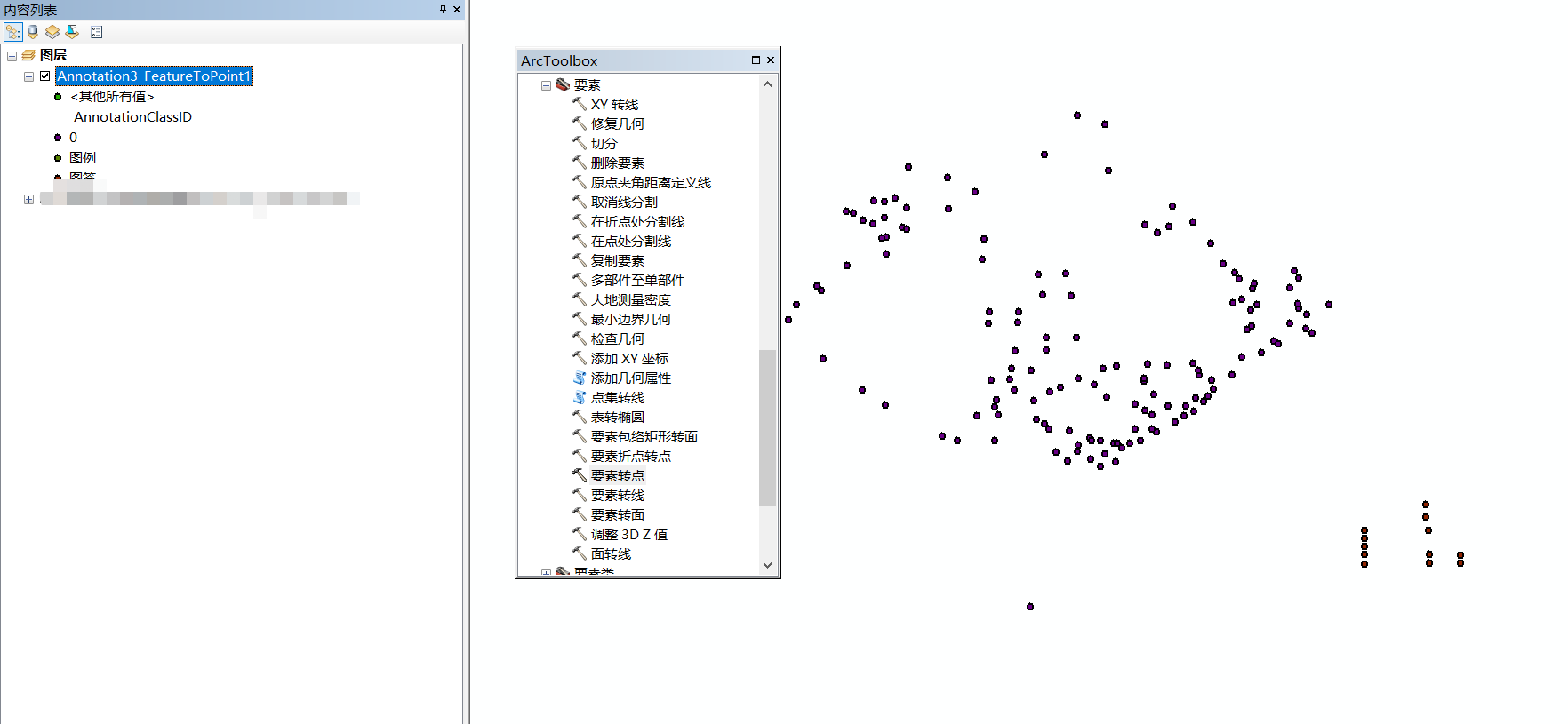Screen dimensions: 1568x724
Task: Select the 表转椭圆 tool
Action: (x=617, y=418)
